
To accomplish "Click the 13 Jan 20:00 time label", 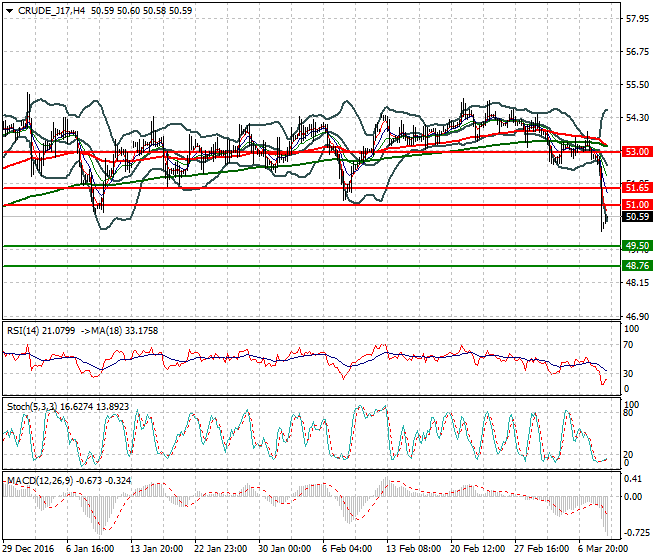I will pyautogui.click(x=156, y=549).
